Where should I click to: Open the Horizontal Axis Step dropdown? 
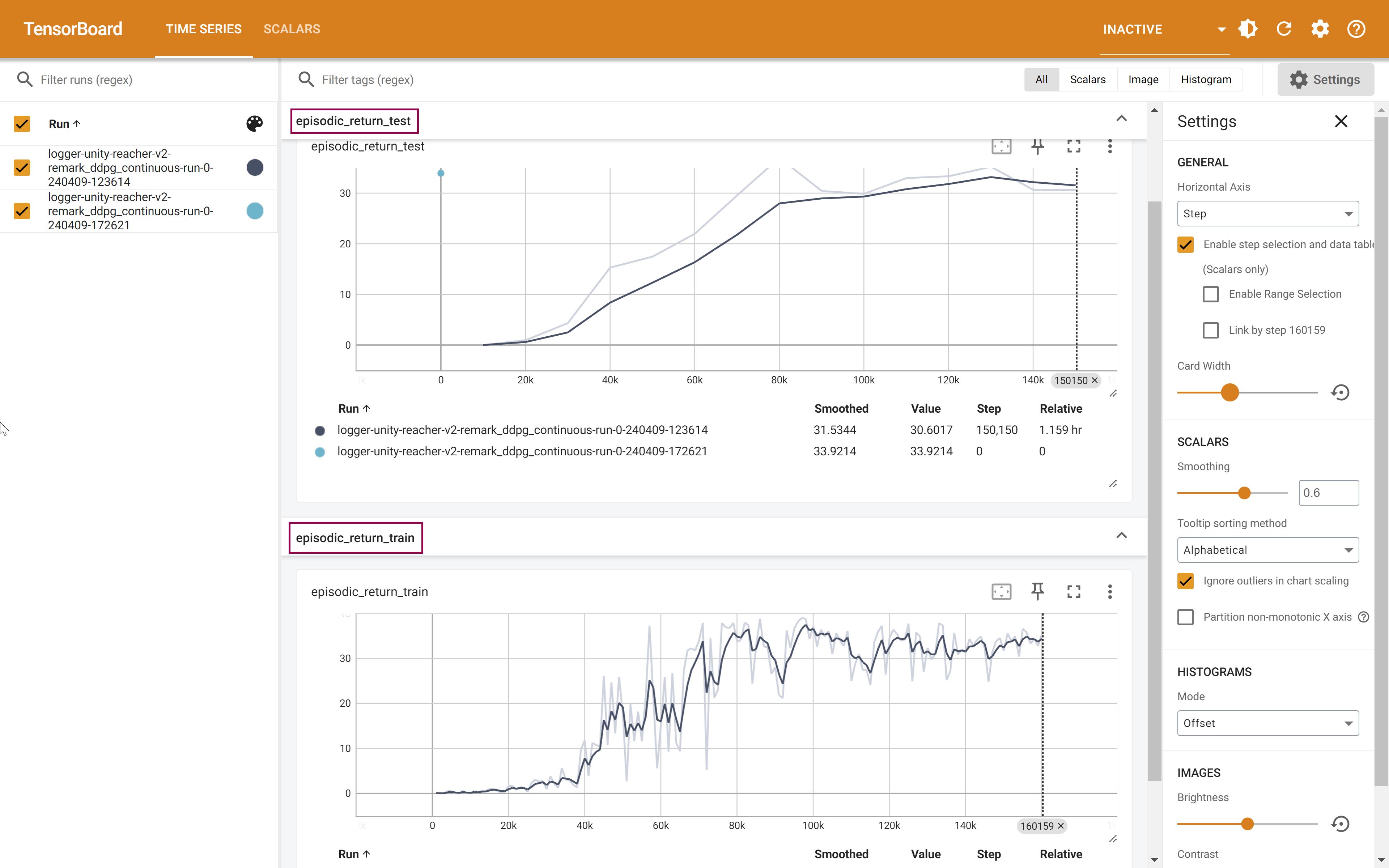1267,213
